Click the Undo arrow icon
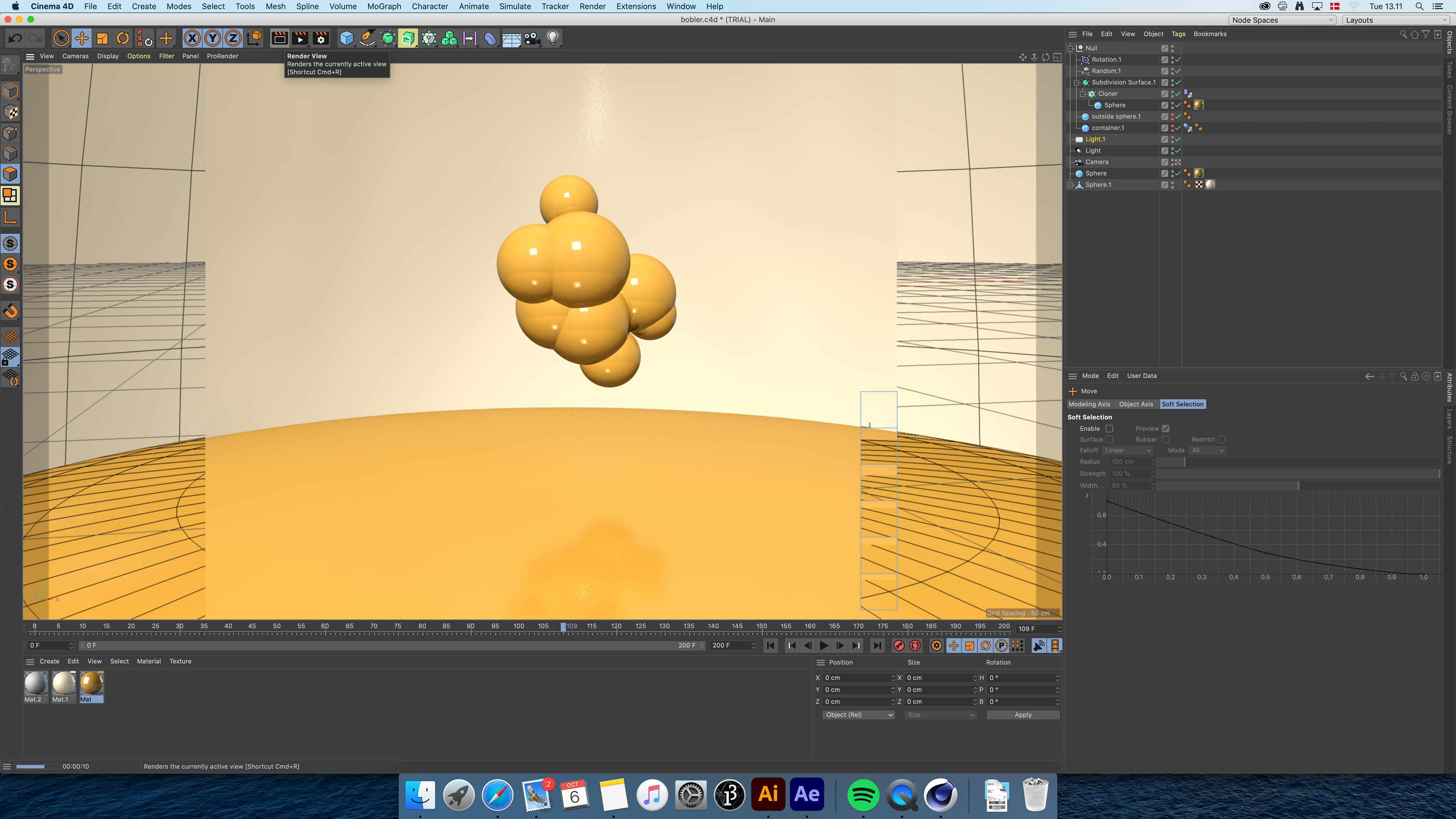Viewport: 1456px width, 819px height. point(15,38)
